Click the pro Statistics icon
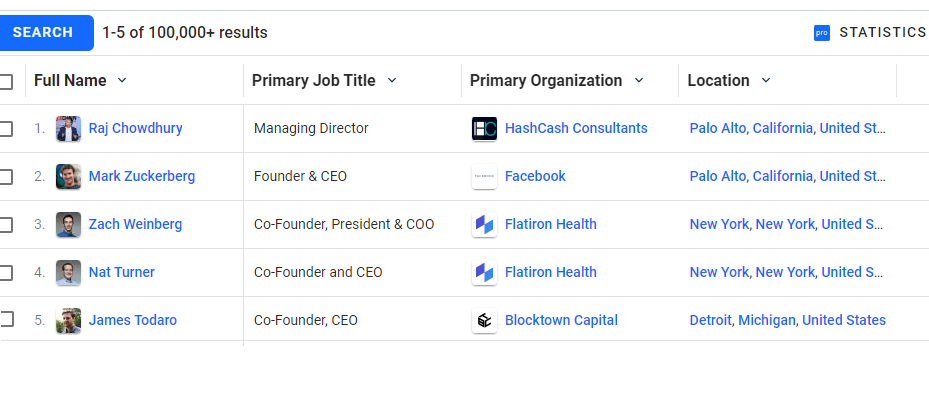929x403 pixels. 822,33
